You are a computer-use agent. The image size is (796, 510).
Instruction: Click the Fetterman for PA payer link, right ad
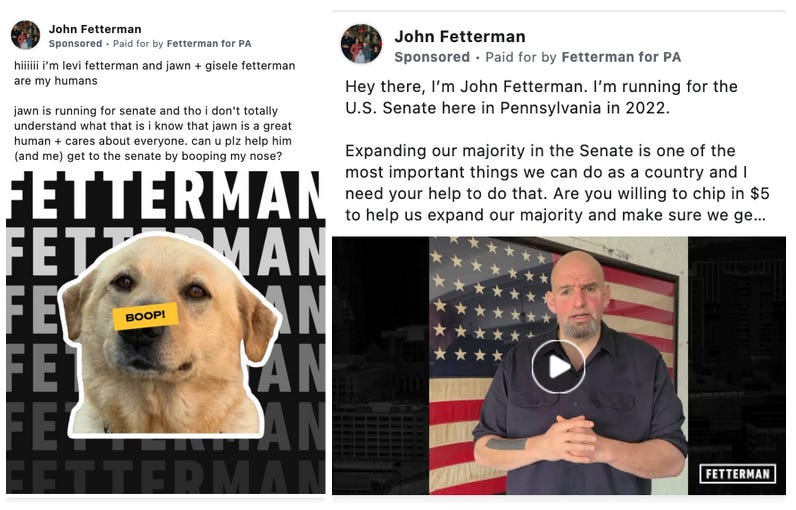(x=621, y=57)
